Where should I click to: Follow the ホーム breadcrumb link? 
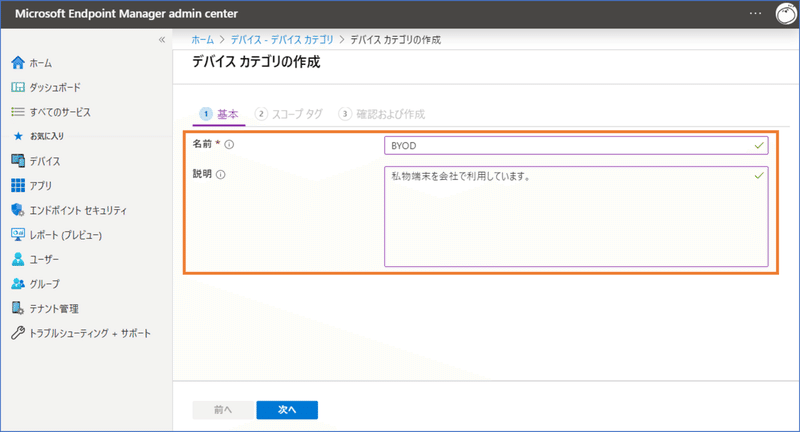pos(203,40)
